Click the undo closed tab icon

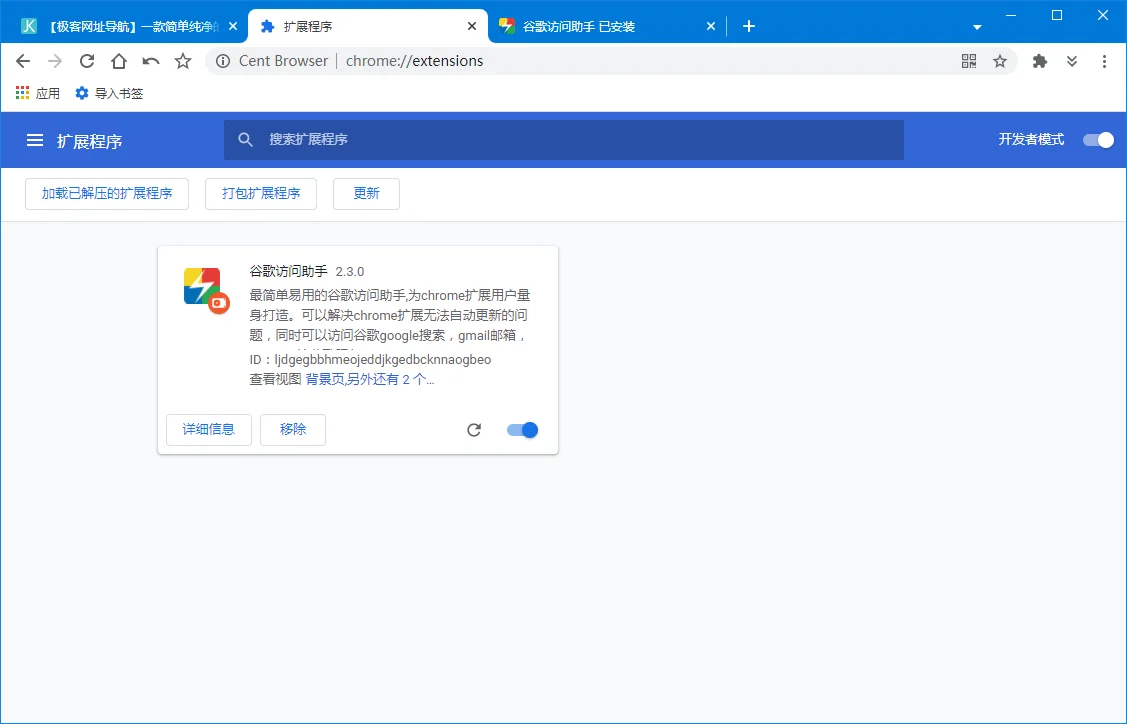point(151,61)
